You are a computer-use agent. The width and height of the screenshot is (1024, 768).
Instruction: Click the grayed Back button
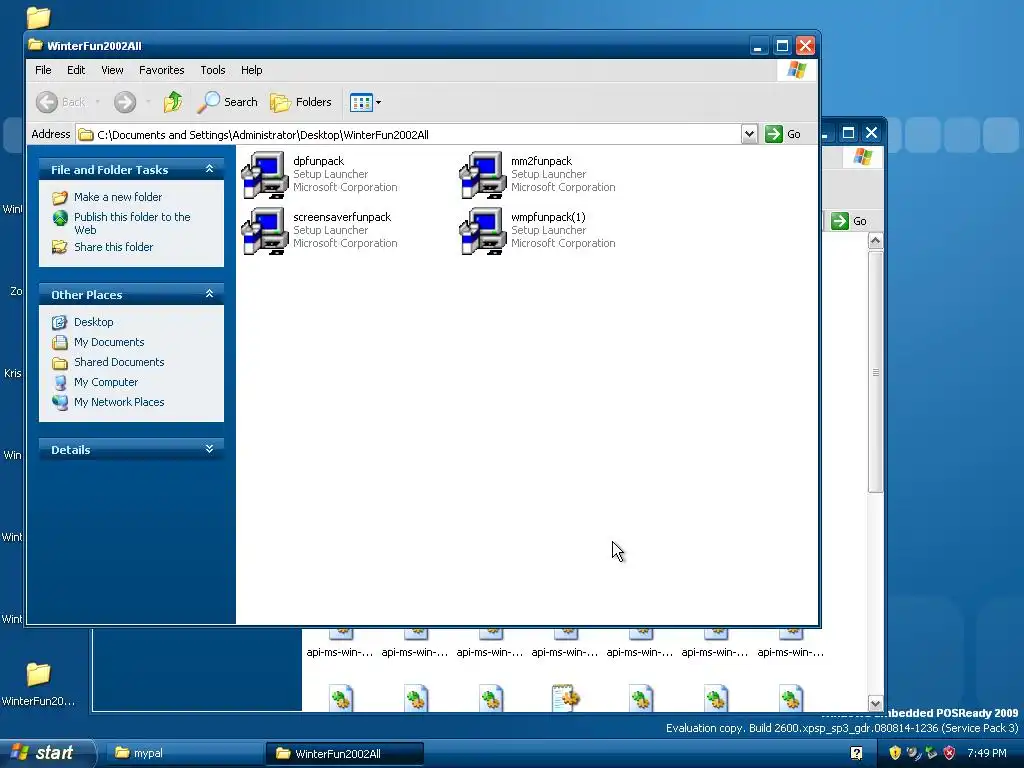[x=61, y=102]
